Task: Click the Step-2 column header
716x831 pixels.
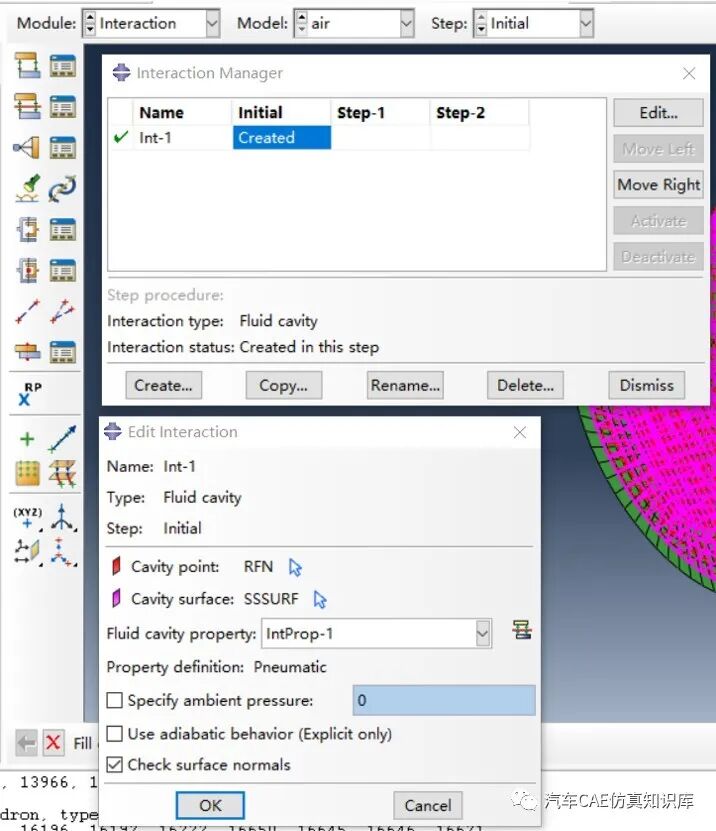Action: tap(479, 112)
